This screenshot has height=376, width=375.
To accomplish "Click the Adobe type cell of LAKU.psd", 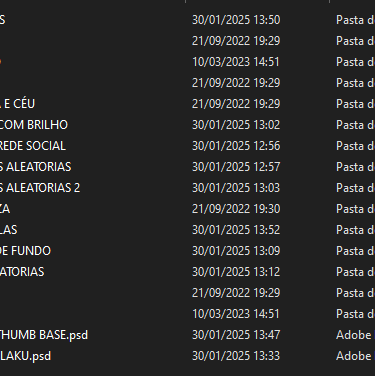I will (355, 356).
